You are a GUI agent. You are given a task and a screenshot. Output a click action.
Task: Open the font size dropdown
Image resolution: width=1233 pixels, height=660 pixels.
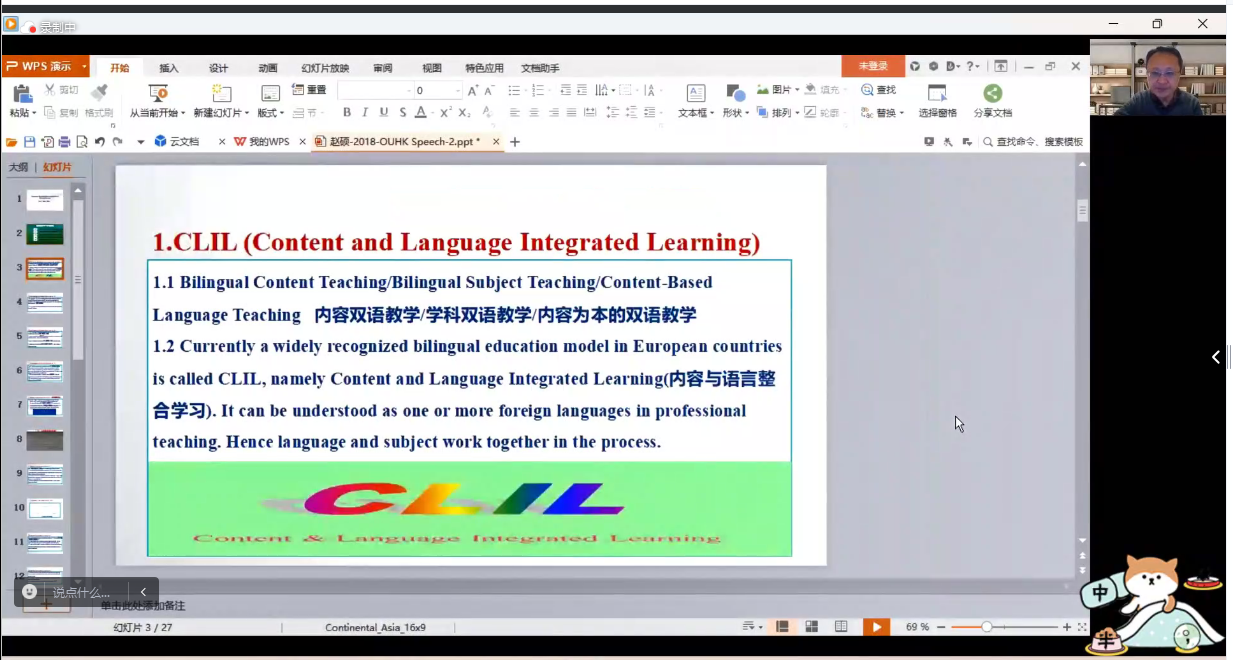[458, 91]
